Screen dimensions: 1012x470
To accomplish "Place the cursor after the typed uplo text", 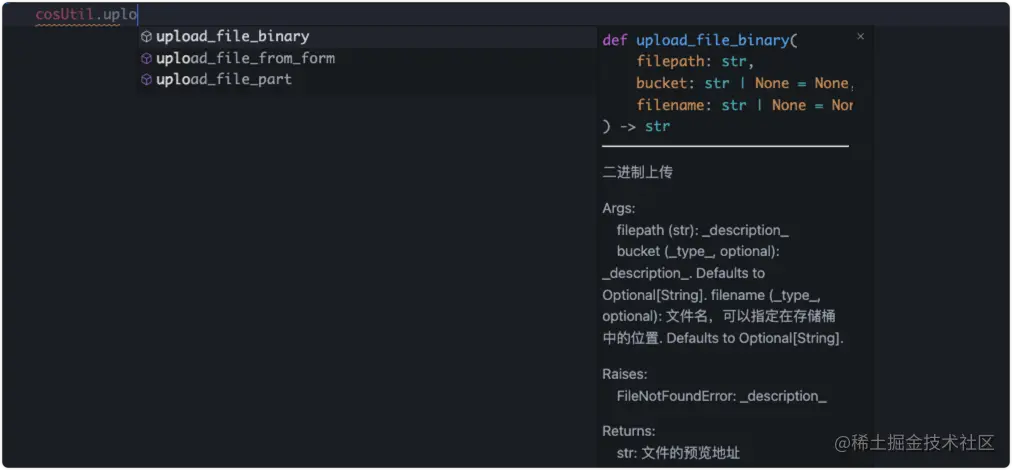I will pyautogui.click(x=137, y=14).
